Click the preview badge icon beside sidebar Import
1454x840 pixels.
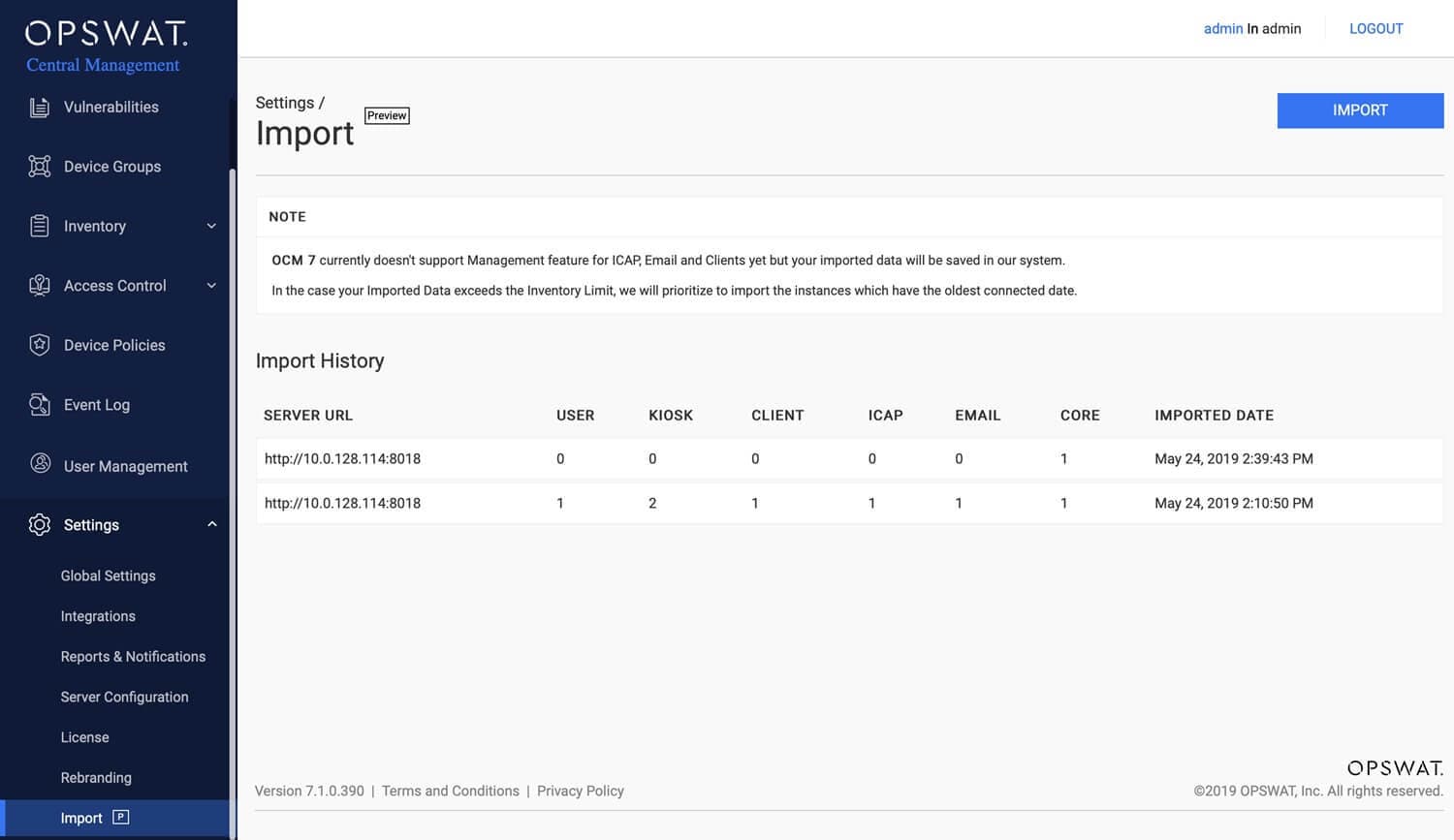click(x=120, y=817)
